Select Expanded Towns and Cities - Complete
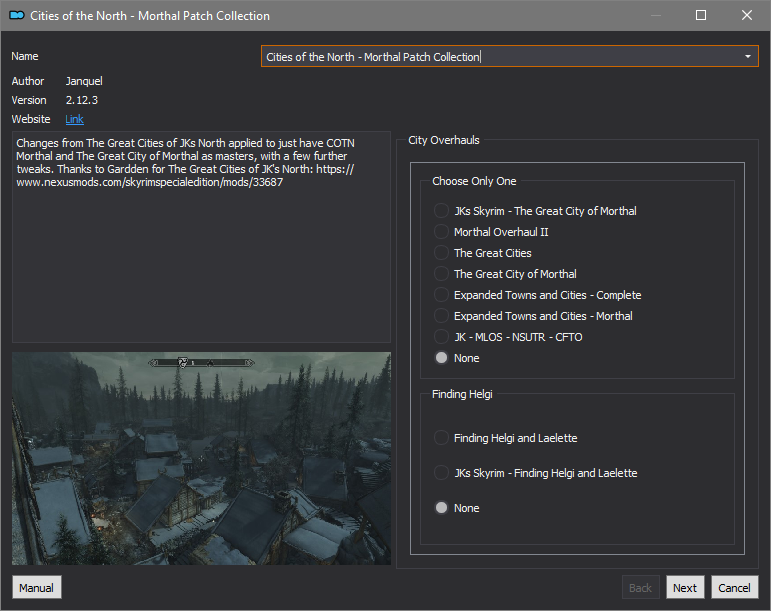Screen dimensions: 771x611 click(x=537, y=295)
